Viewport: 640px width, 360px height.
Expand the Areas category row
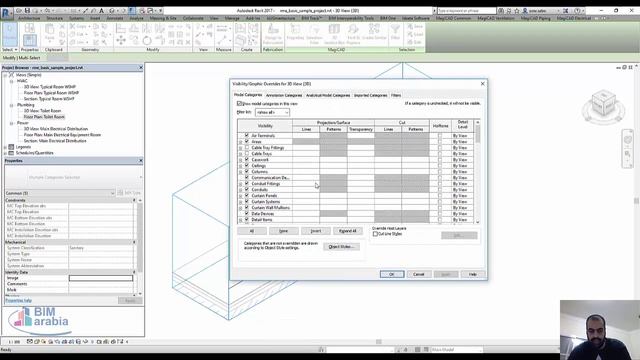pyautogui.click(x=241, y=142)
